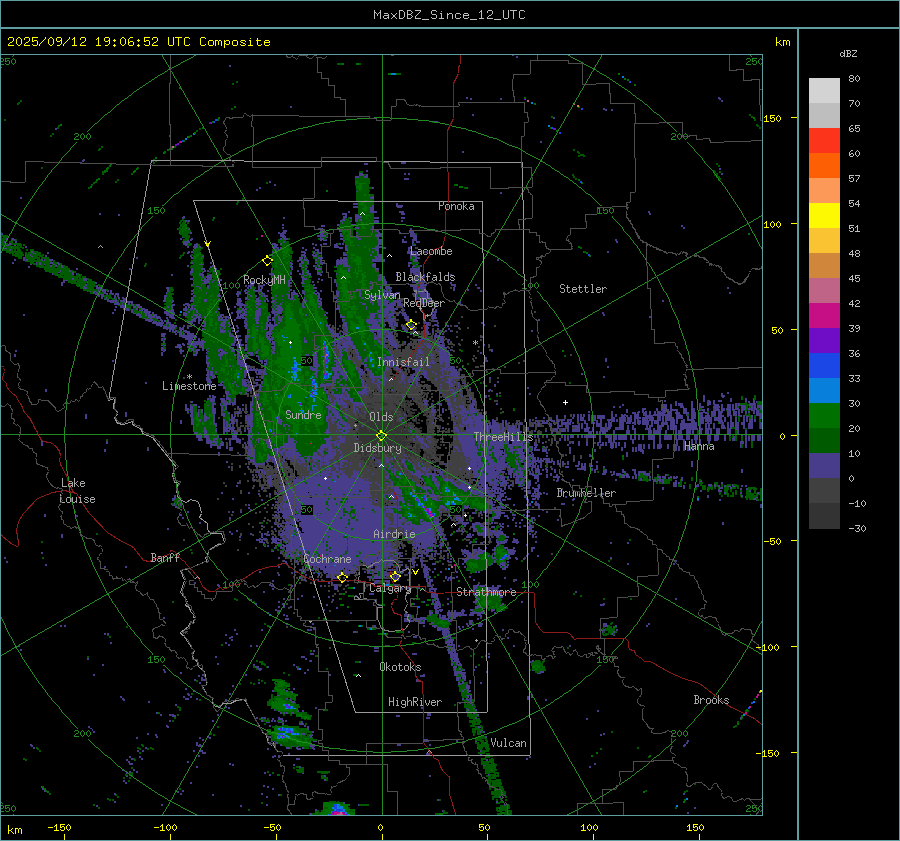The image size is (900, 841).
Task: Click the RedDeer city label
Action: [x=424, y=303]
